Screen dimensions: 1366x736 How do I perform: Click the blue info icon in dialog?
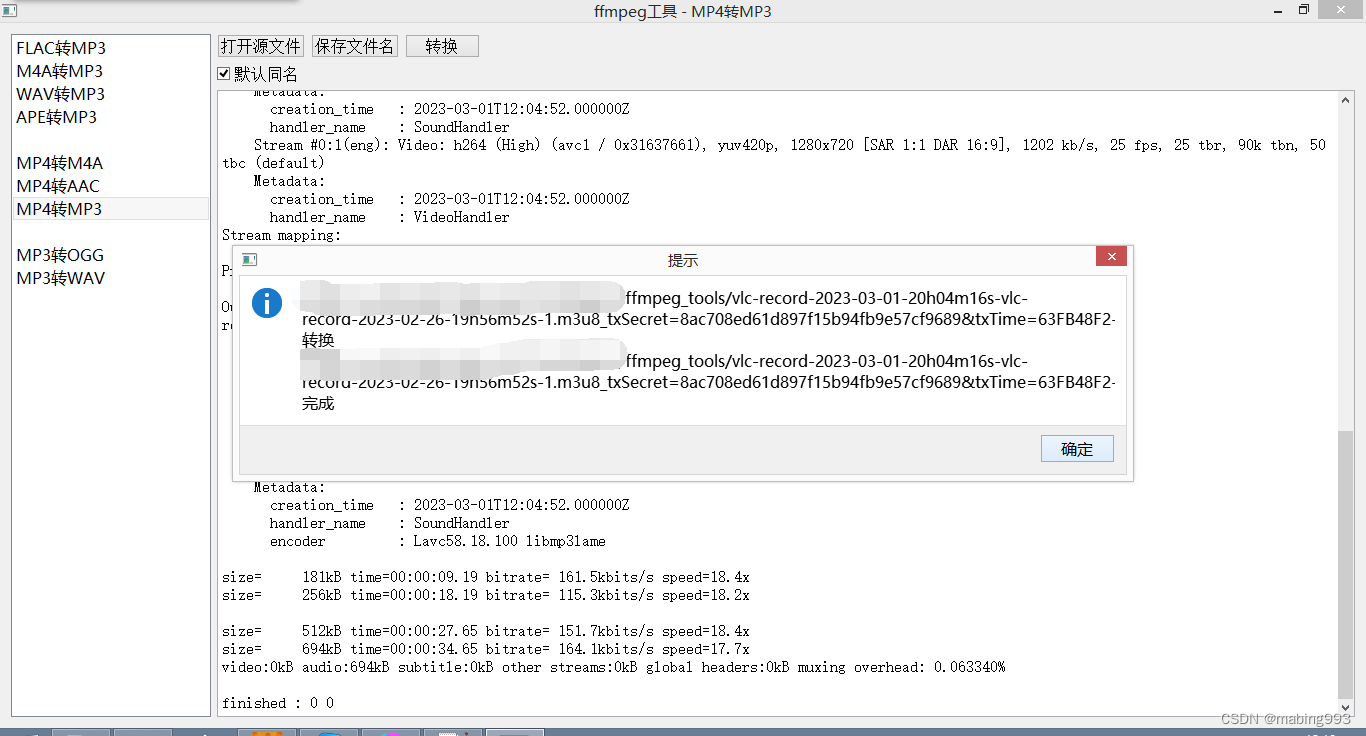267,302
